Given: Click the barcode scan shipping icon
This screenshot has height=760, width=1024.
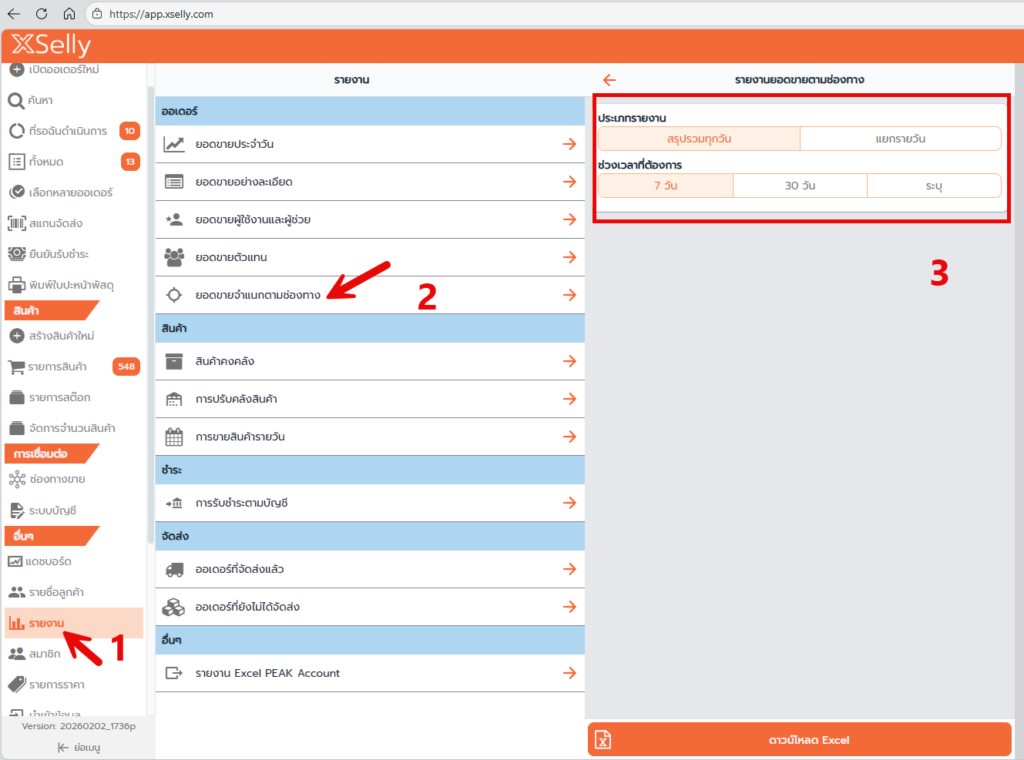Looking at the screenshot, I should [x=16, y=223].
